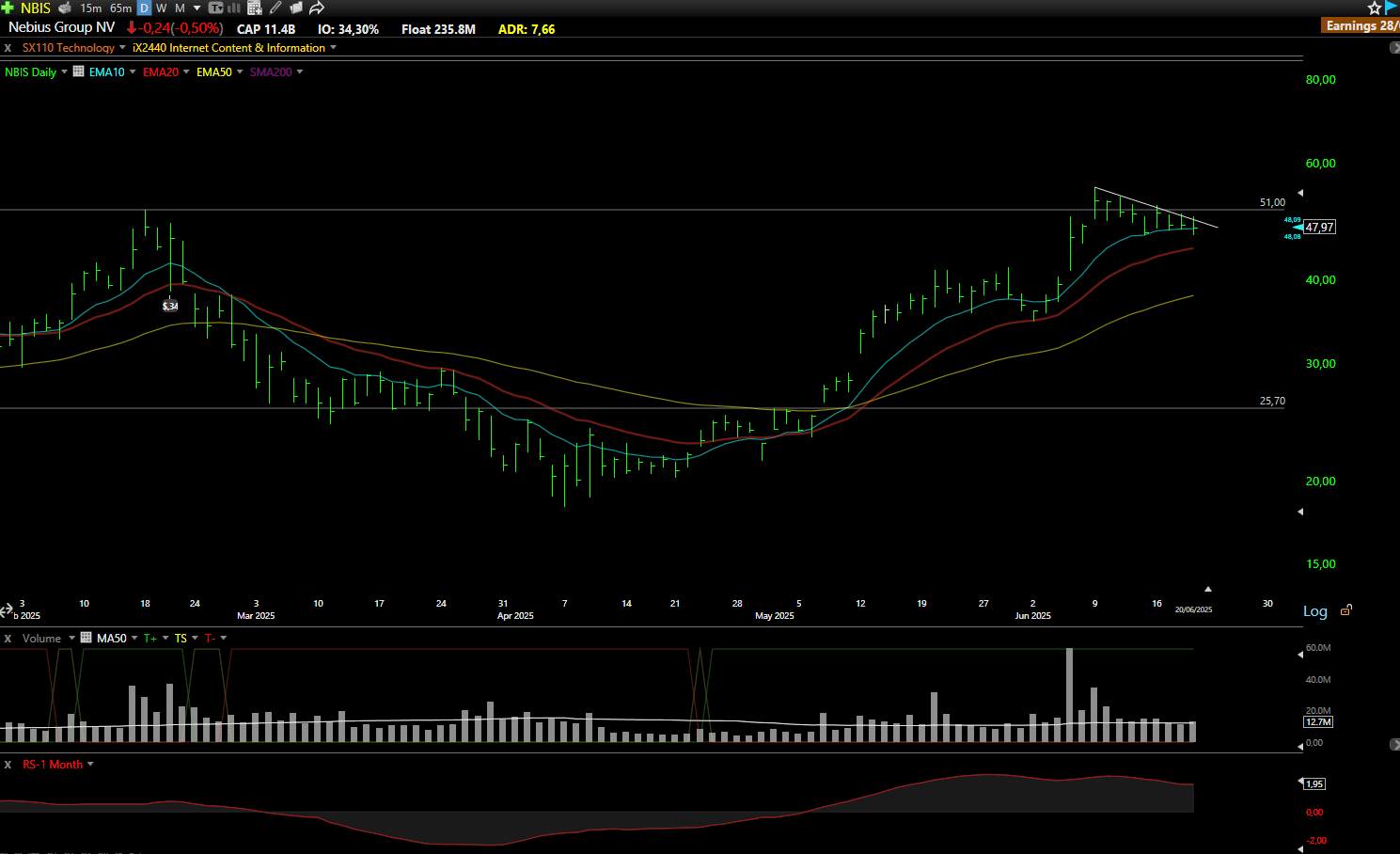Click the collapse arrow near volume scale
The image size is (1400, 854).
point(1394,744)
